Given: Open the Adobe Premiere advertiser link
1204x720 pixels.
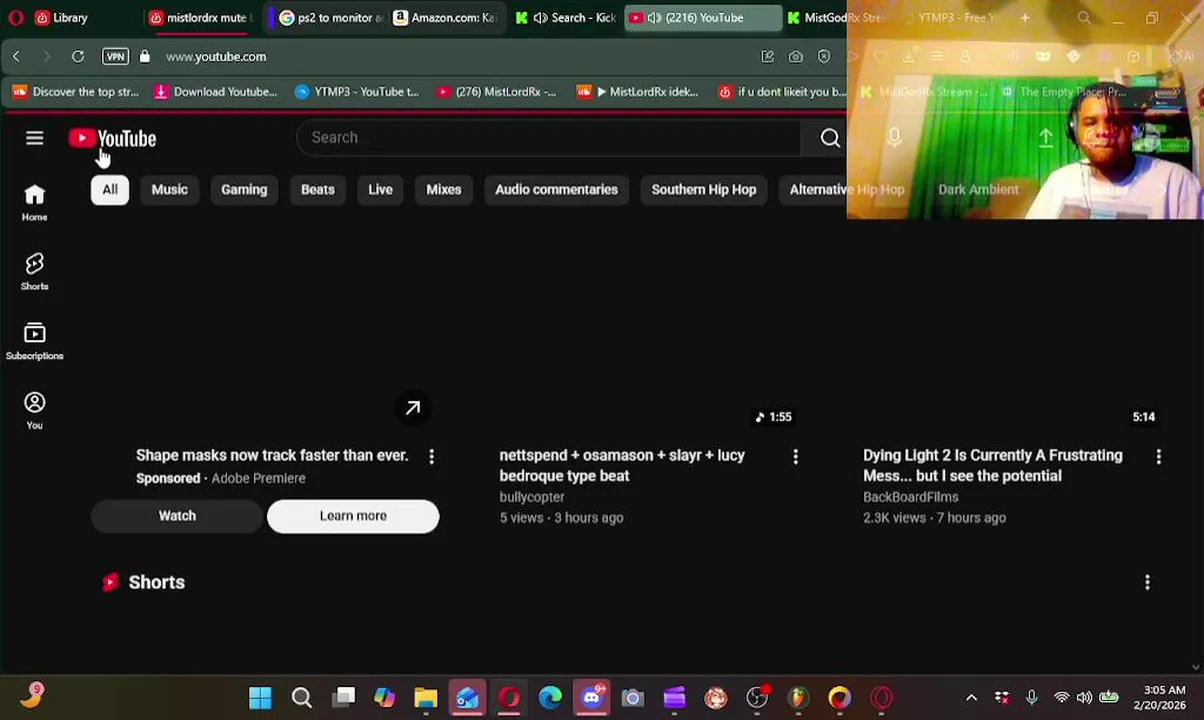Looking at the screenshot, I should (258, 478).
